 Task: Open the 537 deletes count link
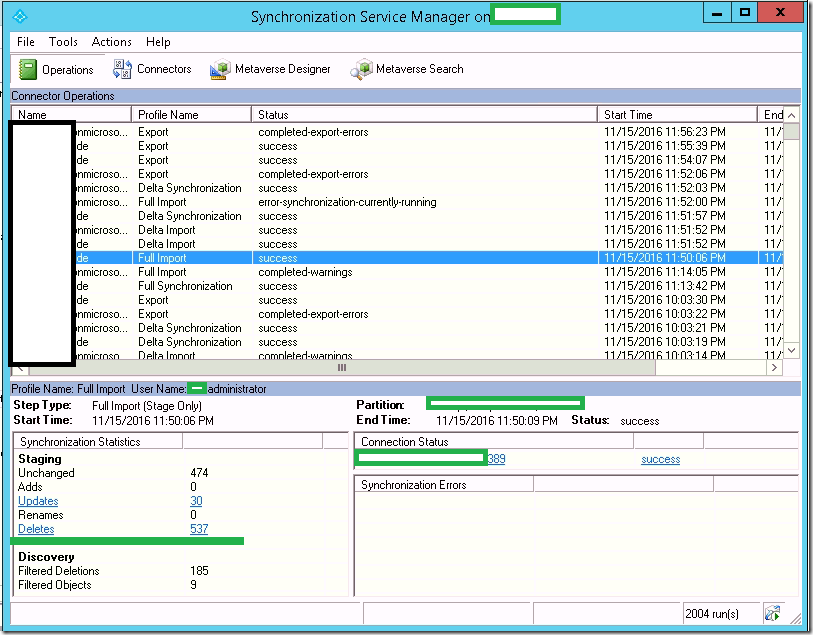pos(199,529)
